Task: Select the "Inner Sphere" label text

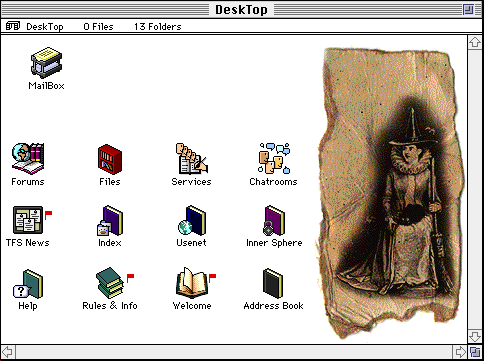Action: (274, 243)
